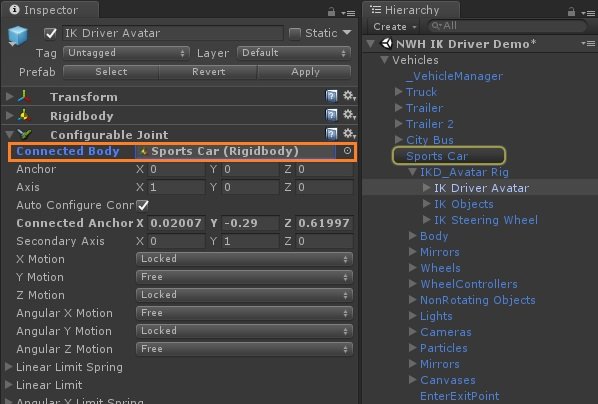Click the Secondary Axis Y value field
Viewport: 598px width, 404px height.
click(250, 241)
